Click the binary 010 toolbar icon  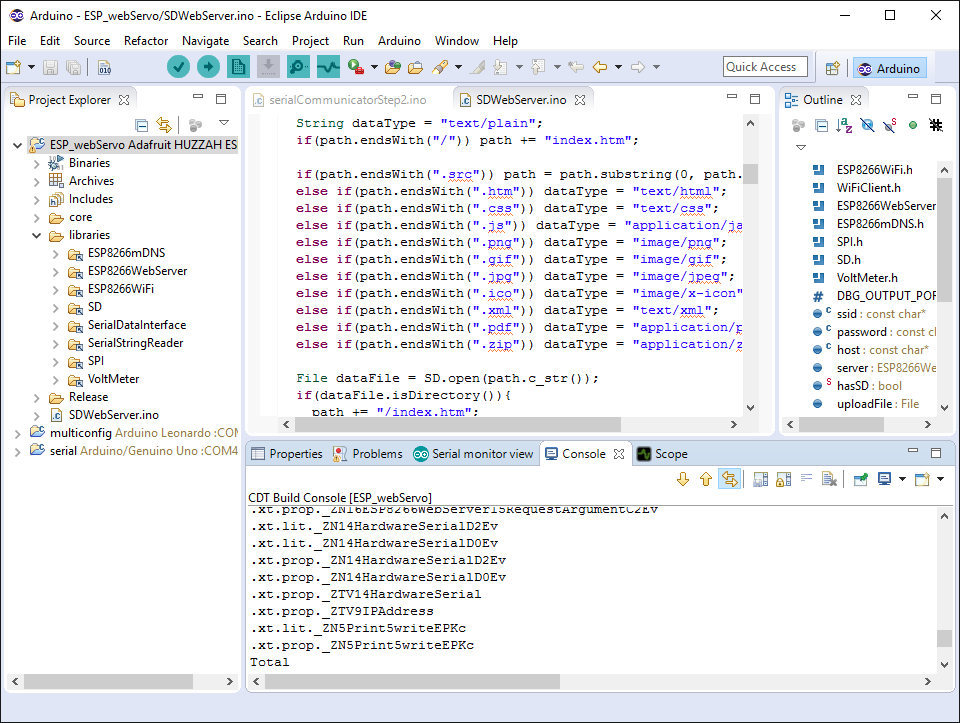pos(105,67)
